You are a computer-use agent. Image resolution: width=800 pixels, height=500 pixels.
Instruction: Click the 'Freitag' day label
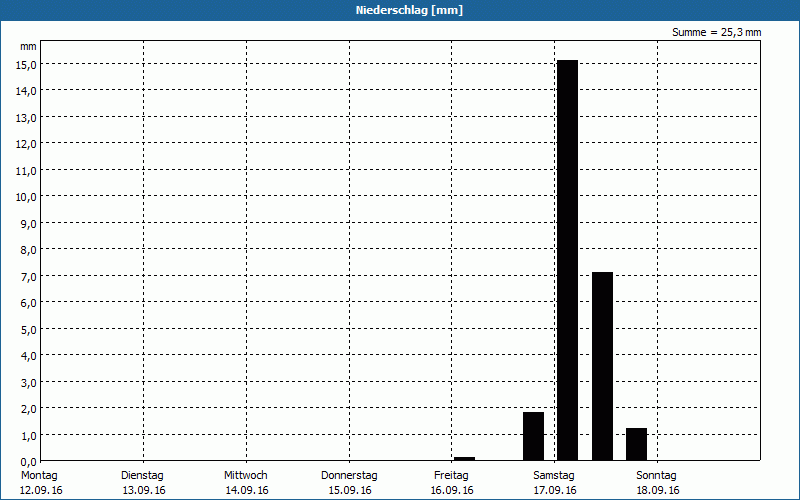click(x=451, y=475)
